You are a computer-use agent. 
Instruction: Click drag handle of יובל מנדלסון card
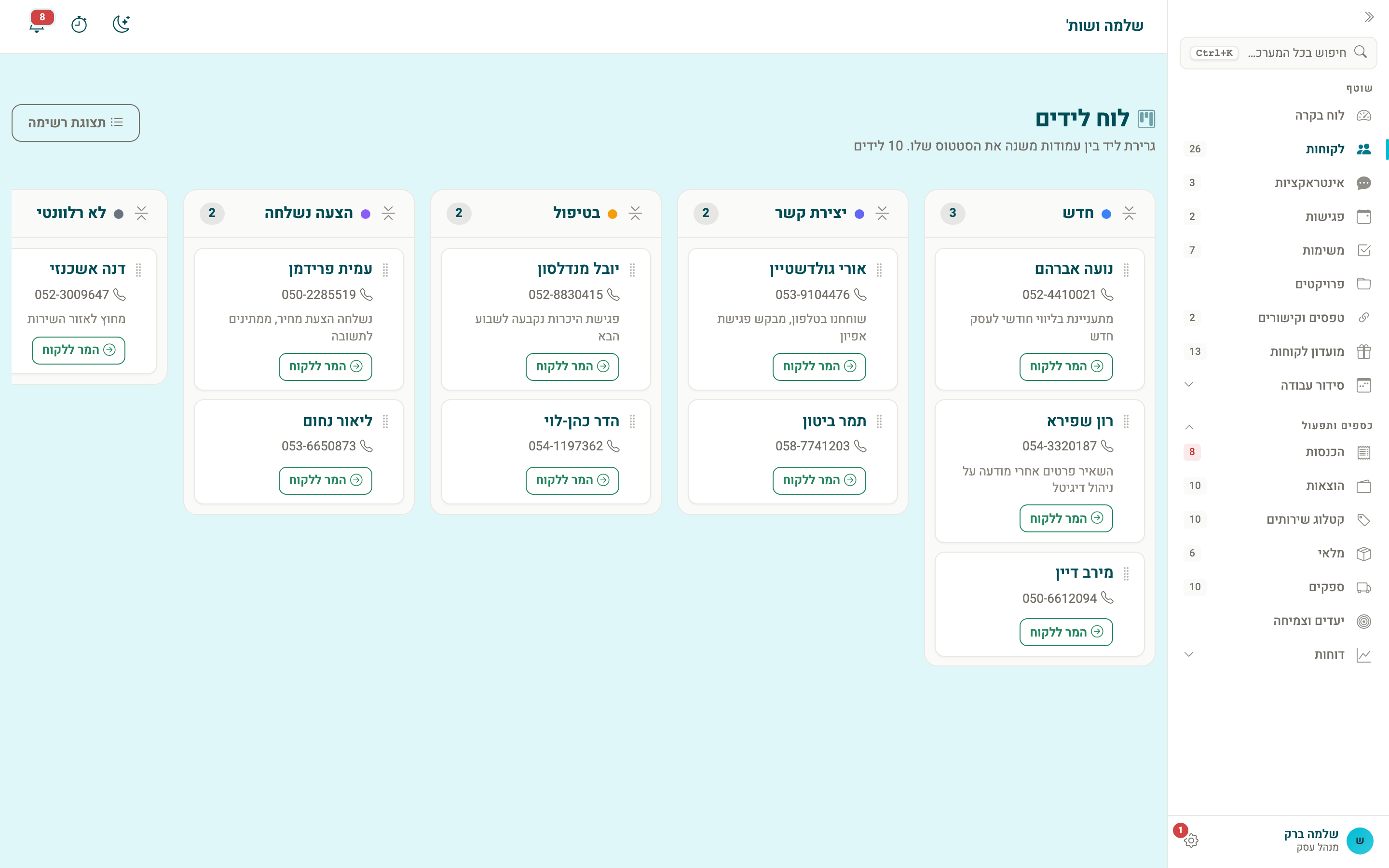[x=632, y=270]
